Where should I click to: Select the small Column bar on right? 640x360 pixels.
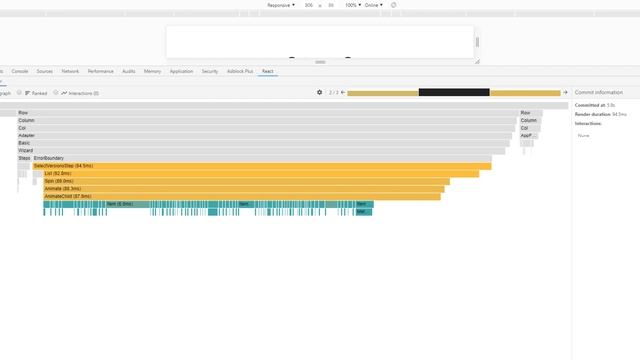(x=530, y=120)
